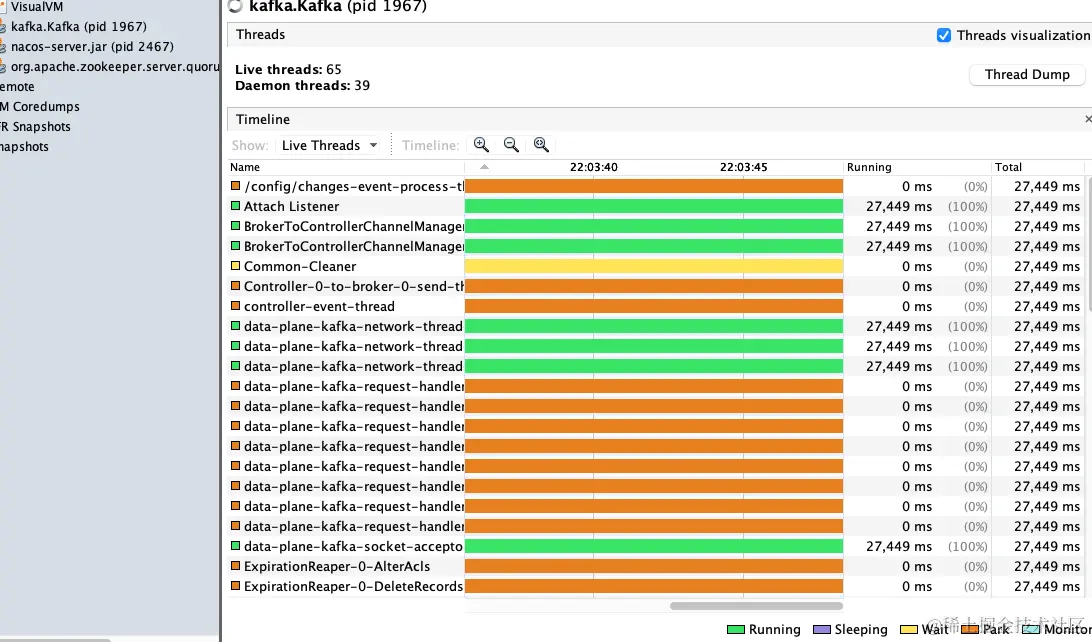Select the Remote node in sidebar
Viewport: 1092px width, 642px height.
(x=17, y=87)
